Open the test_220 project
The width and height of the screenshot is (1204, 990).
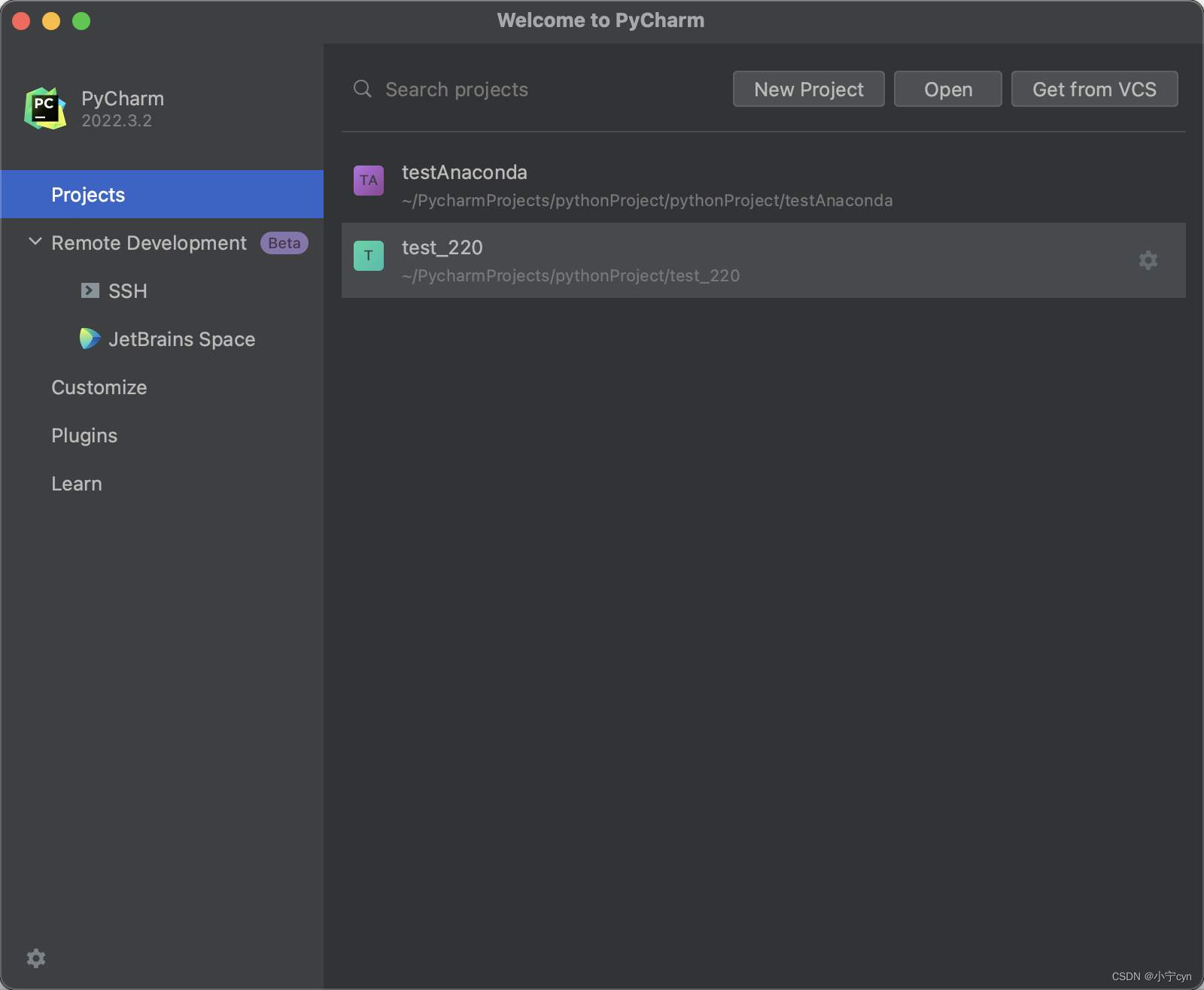coord(764,260)
